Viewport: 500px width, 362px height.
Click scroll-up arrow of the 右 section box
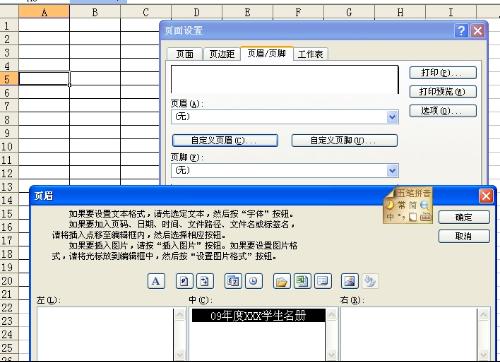[484, 314]
